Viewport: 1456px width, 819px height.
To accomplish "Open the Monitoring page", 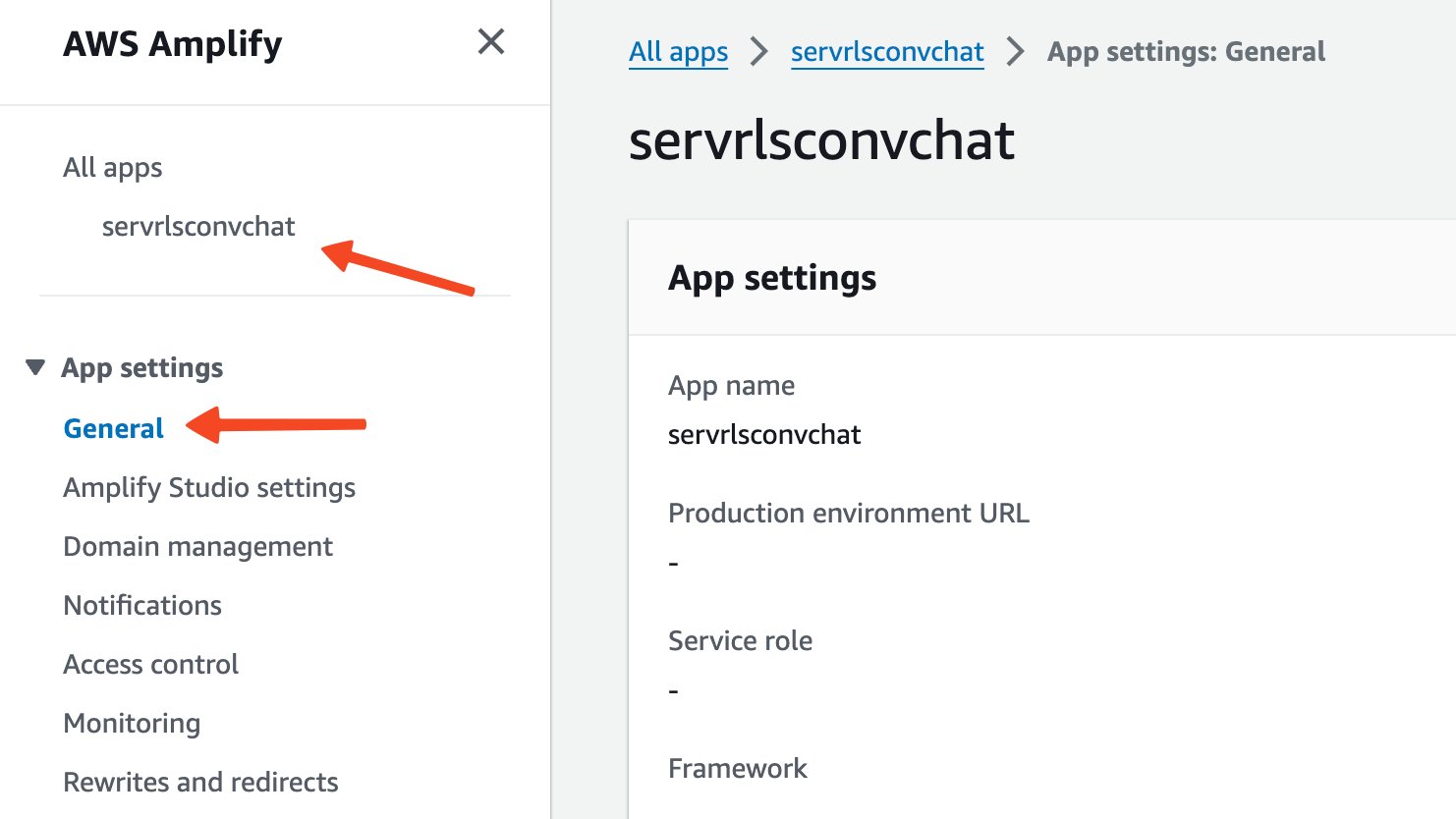I will click(x=132, y=724).
